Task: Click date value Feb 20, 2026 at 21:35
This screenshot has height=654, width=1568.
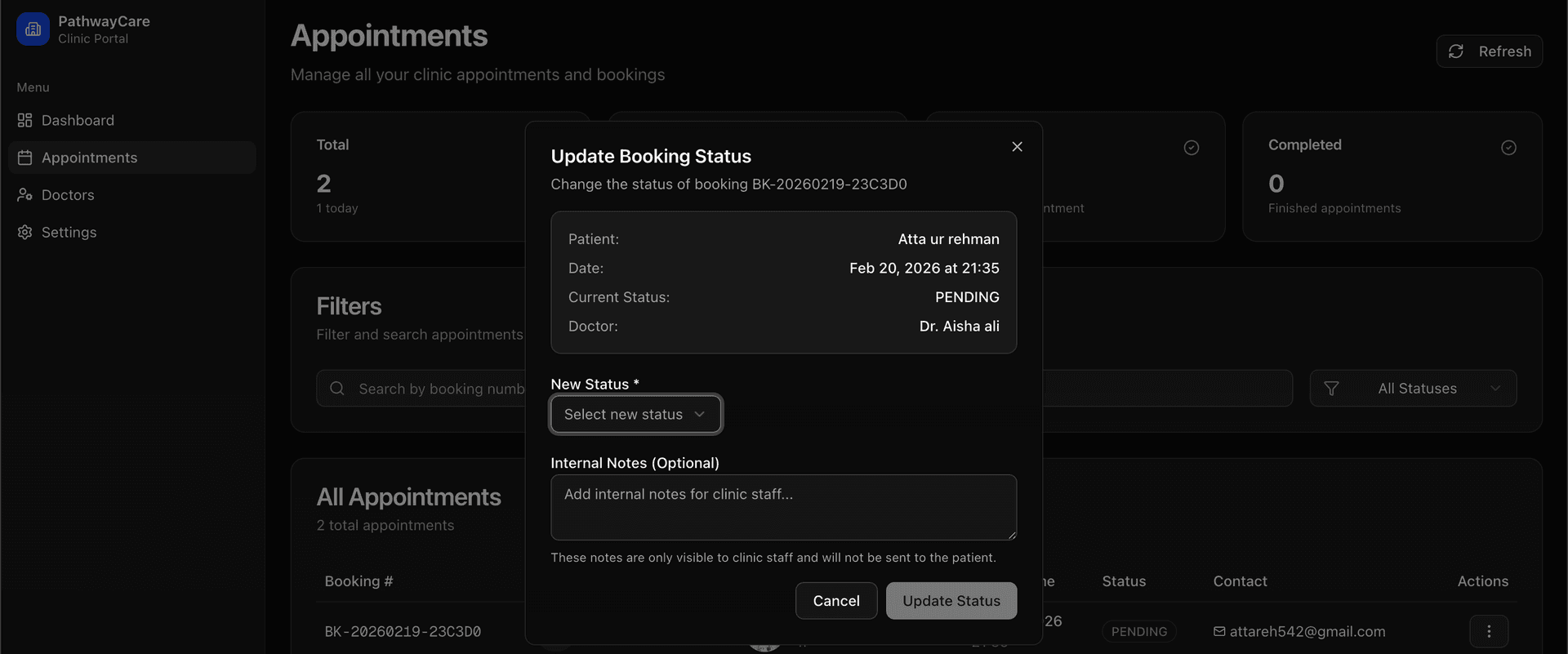Action: click(924, 268)
